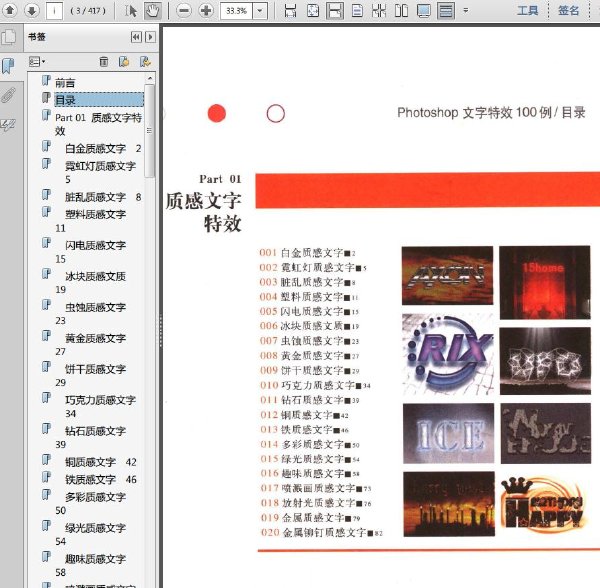The width and height of the screenshot is (600, 588).
Task: Click the single page document icon
Action: coord(357,11)
